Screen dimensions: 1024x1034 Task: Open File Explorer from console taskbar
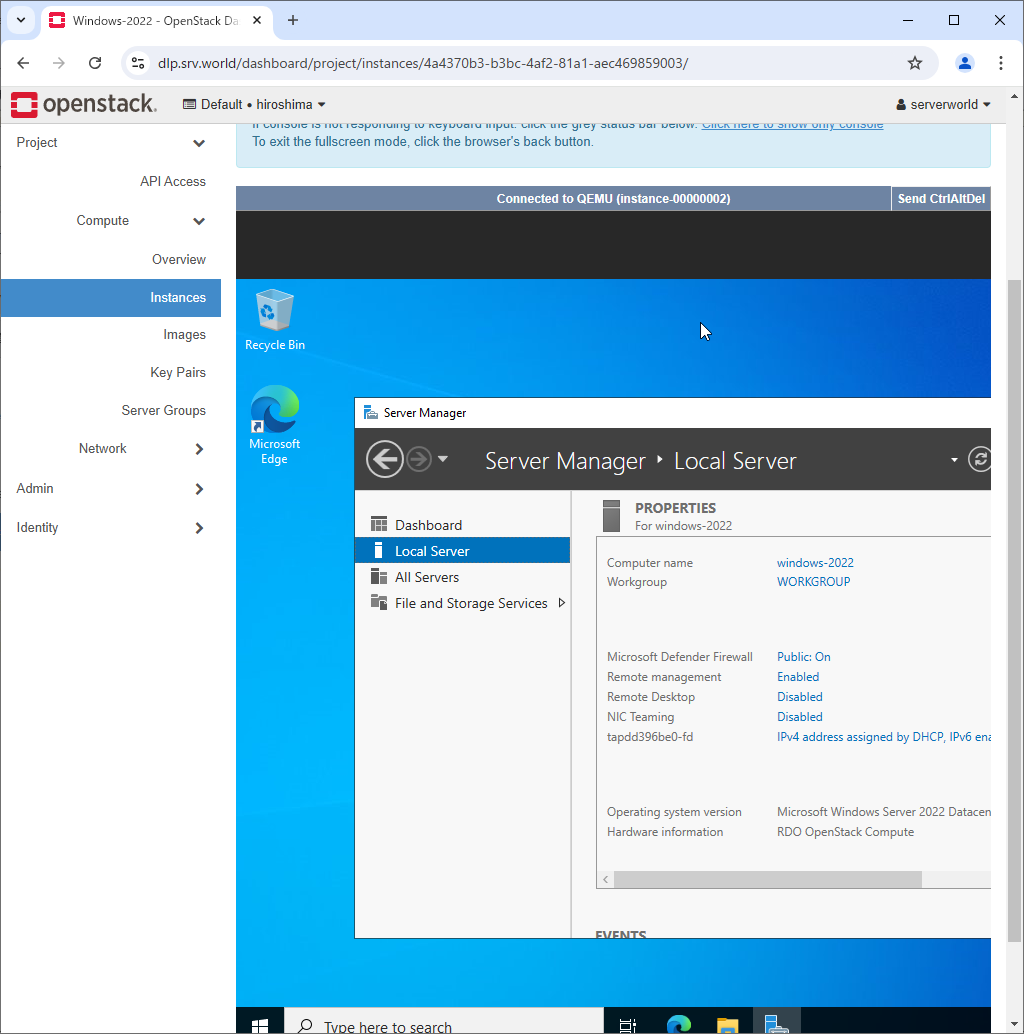coord(727,1025)
